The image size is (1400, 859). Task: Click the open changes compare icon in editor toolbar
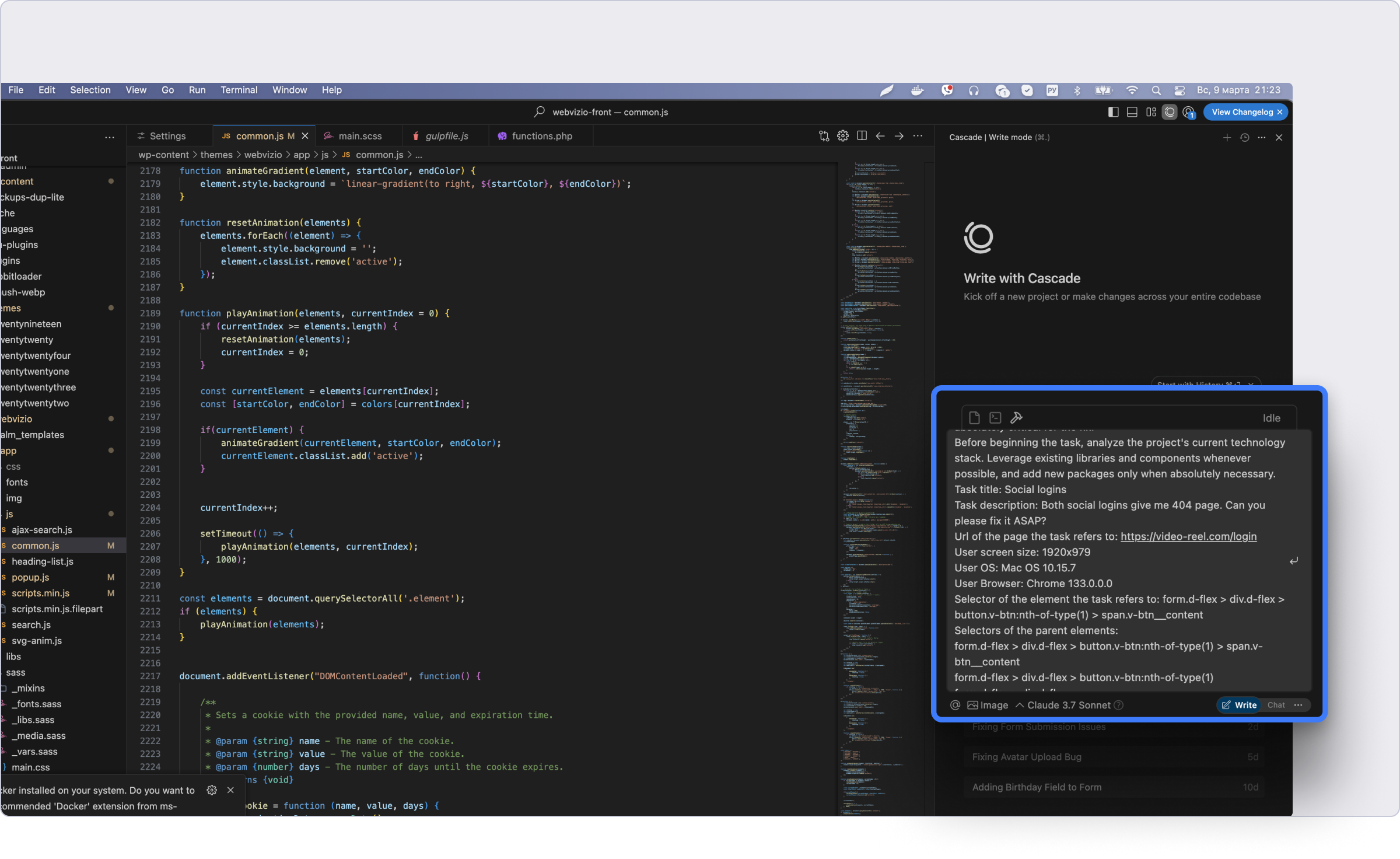(824, 136)
